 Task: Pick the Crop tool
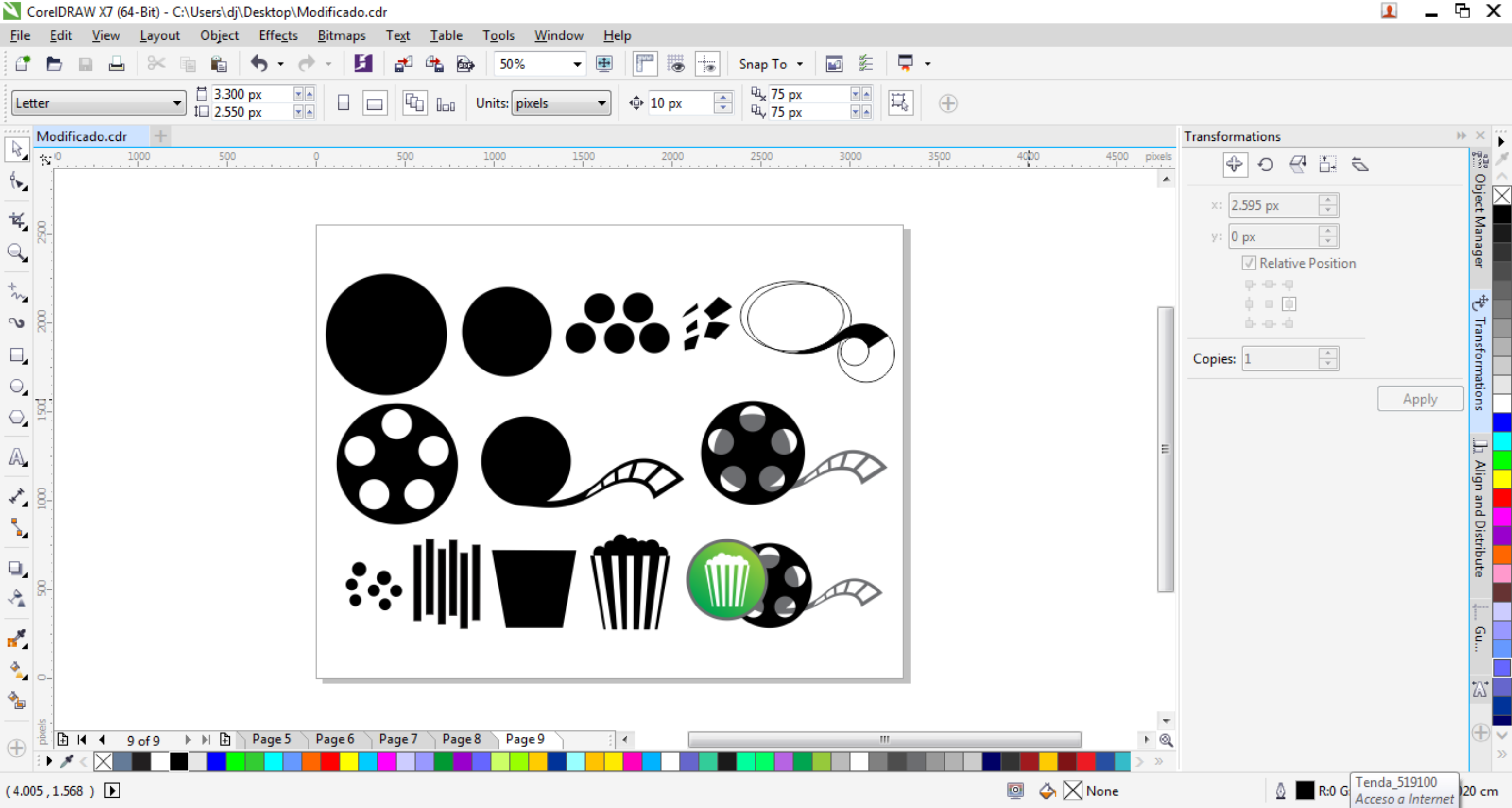[x=17, y=220]
